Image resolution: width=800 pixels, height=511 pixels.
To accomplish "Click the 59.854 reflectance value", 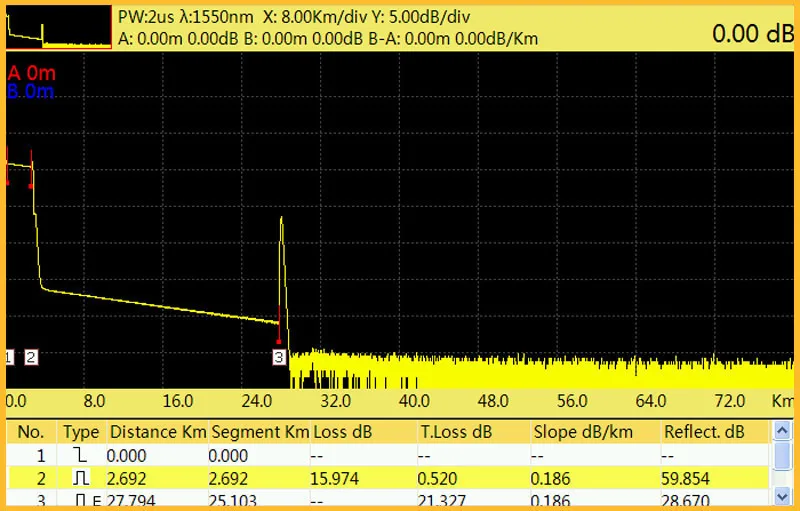I will coord(685,479).
